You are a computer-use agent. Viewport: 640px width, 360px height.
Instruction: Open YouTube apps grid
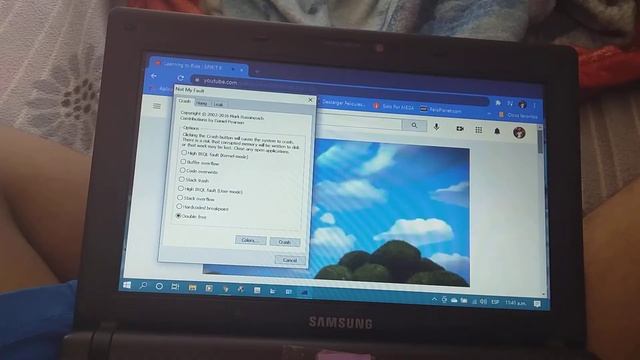click(x=479, y=130)
